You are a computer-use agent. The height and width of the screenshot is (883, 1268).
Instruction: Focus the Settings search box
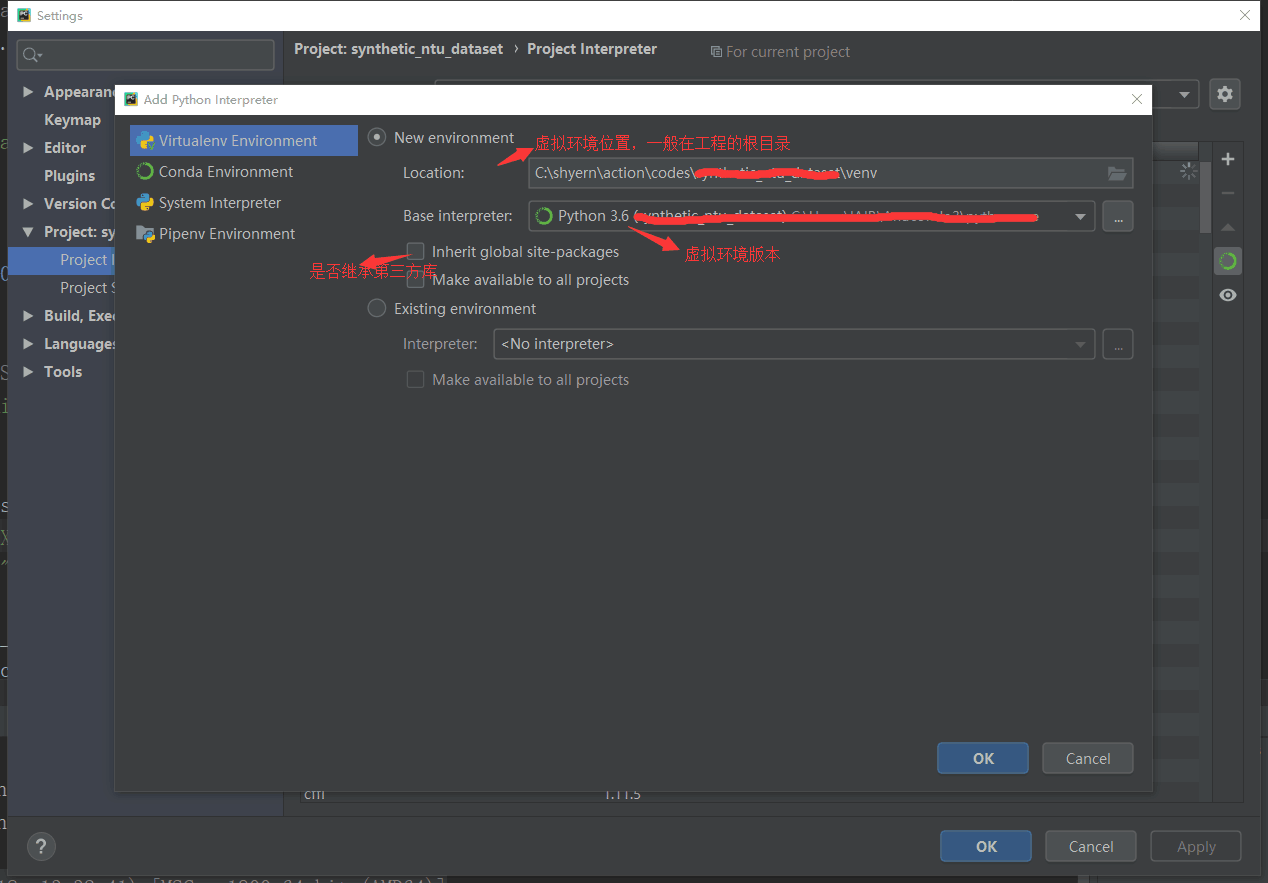[x=146, y=55]
